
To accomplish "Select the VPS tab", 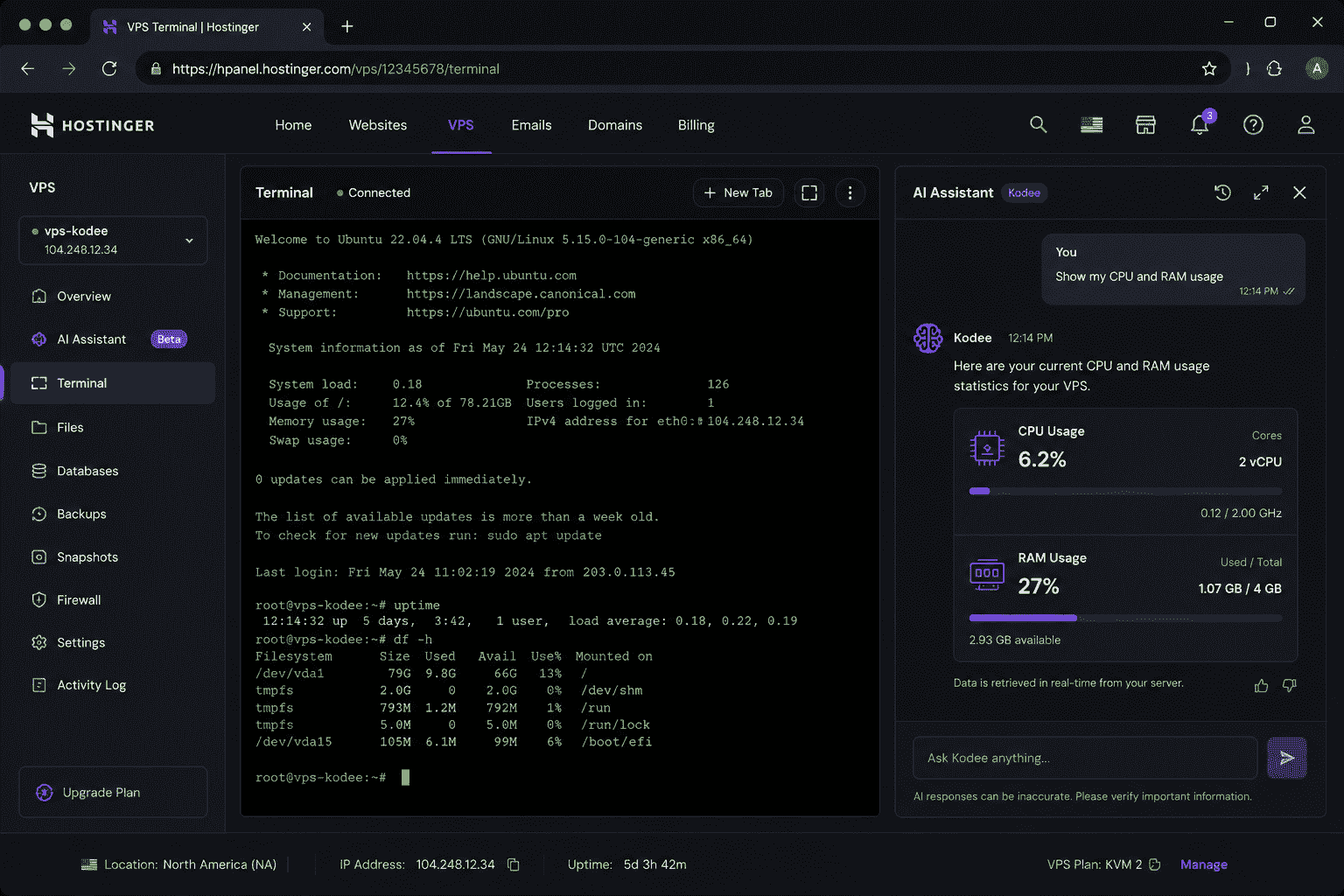I will [x=461, y=125].
